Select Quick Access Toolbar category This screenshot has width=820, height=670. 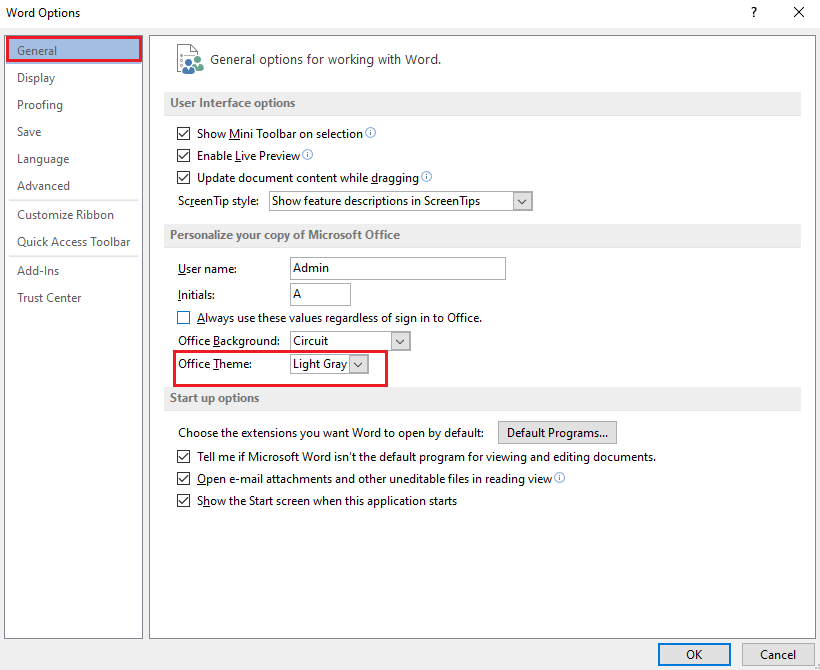pyautogui.click(x=74, y=242)
